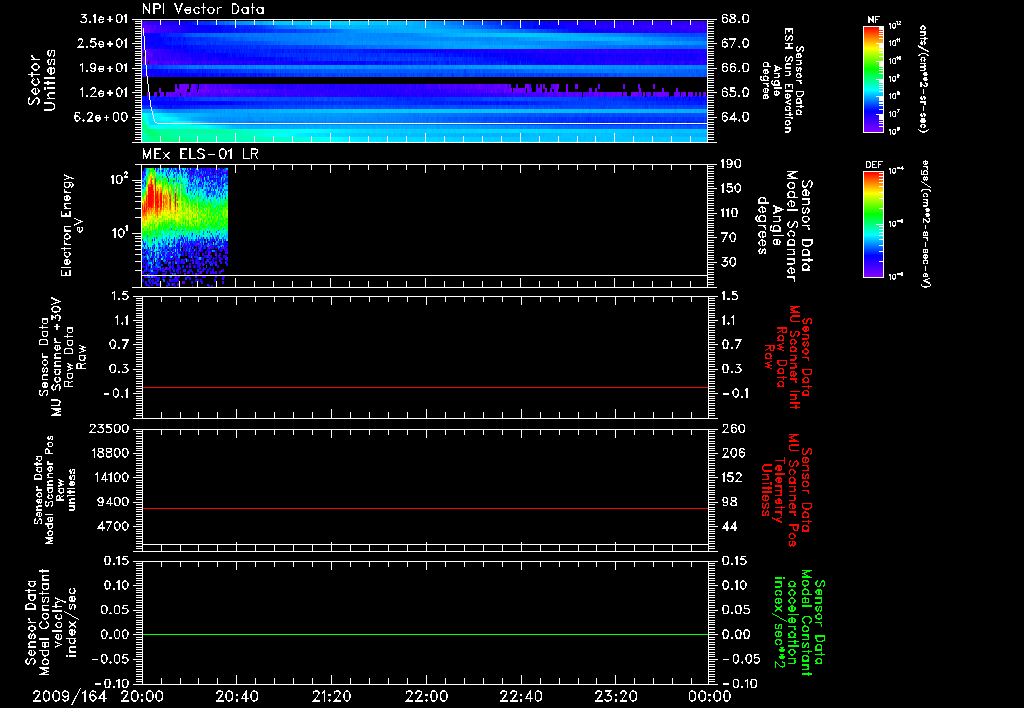Click the "68.0" Sun Elevation tick
The width and height of the screenshot is (1024, 708).
[735, 19]
